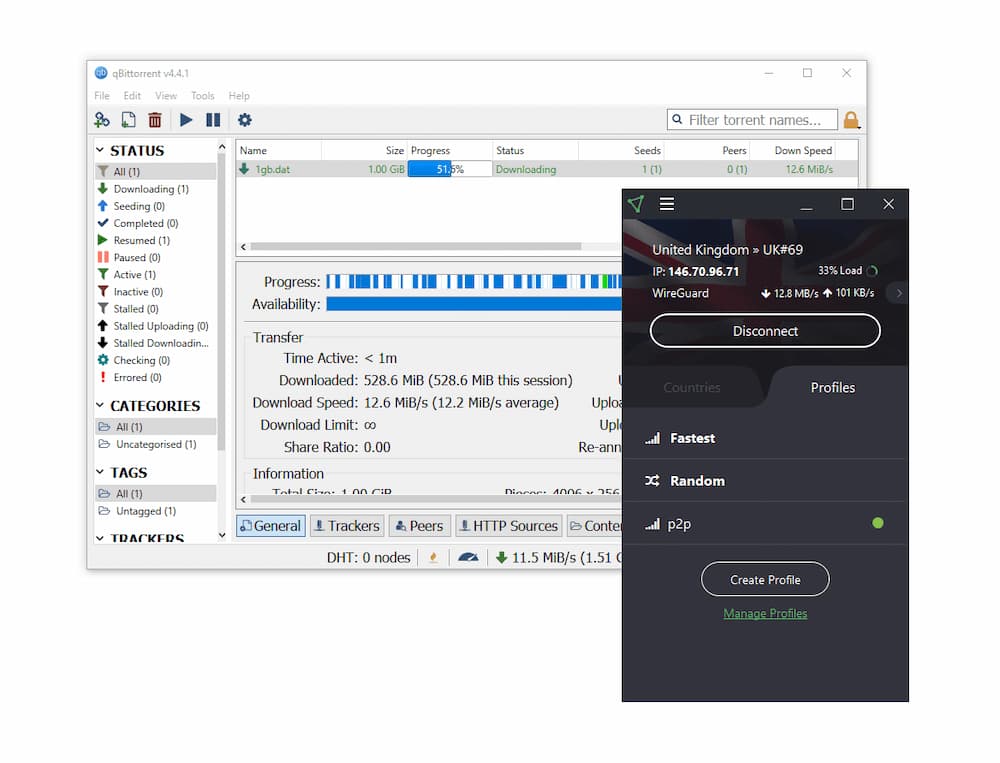Focus the Filter torrent names field
1000x763 pixels.
tap(753, 120)
